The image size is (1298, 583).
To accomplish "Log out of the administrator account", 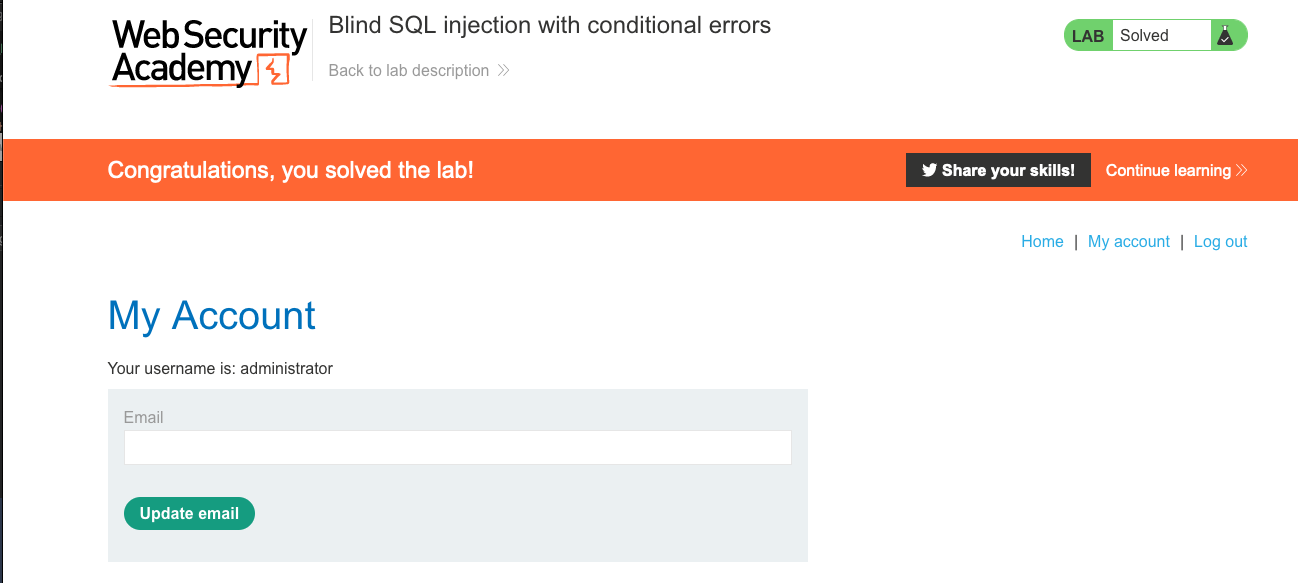I will pos(1220,241).
